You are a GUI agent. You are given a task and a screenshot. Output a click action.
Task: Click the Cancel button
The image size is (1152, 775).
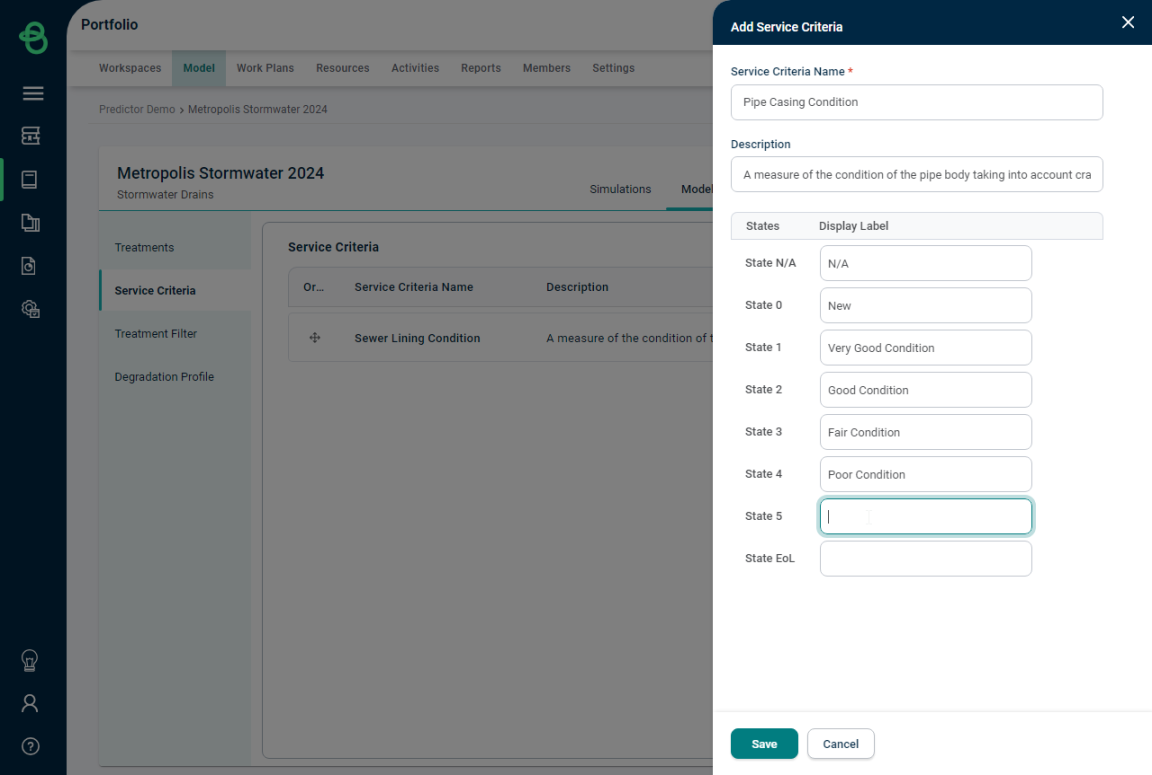coord(840,743)
